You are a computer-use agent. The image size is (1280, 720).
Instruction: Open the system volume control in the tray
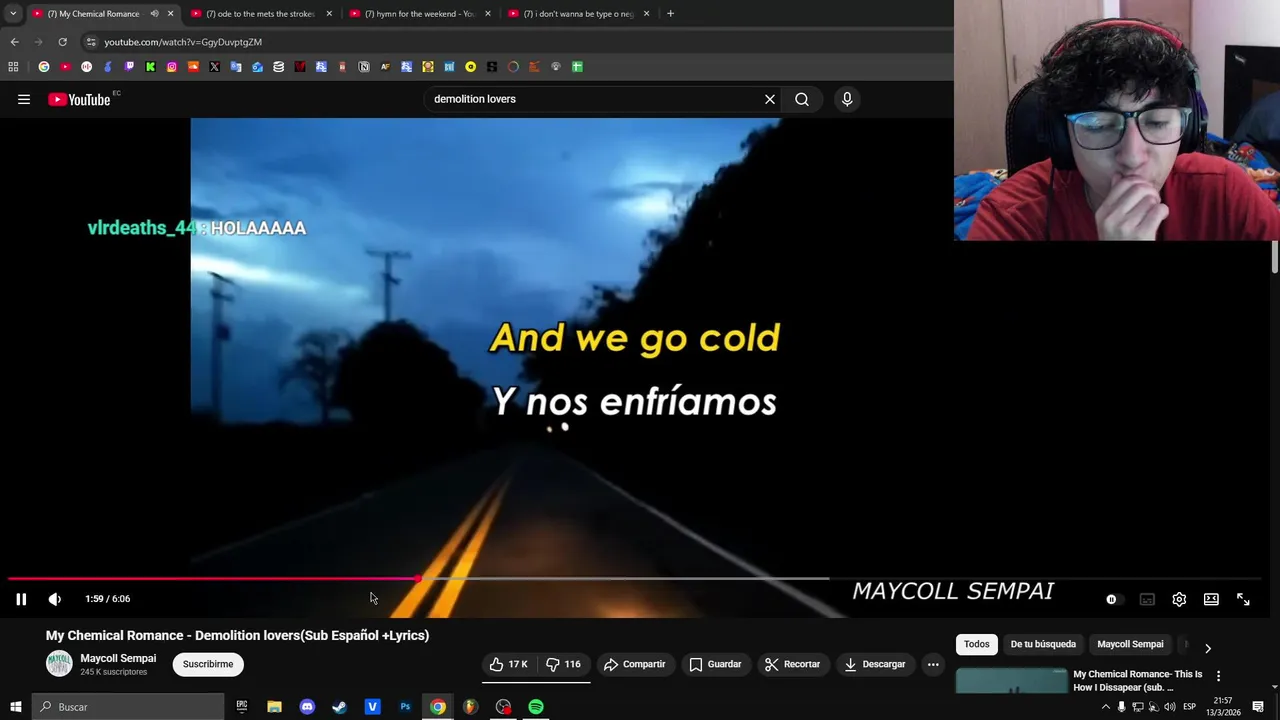[x=1169, y=707]
